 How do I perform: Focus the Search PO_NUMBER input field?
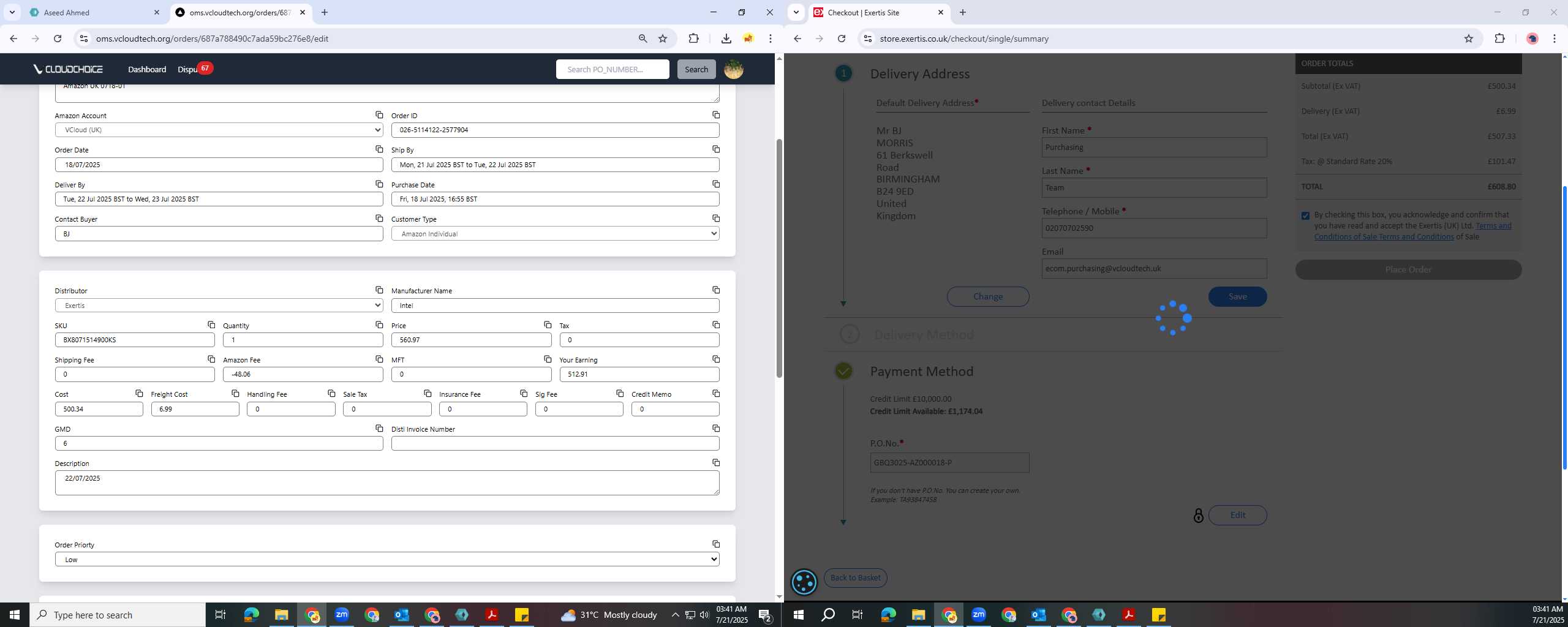(612, 69)
